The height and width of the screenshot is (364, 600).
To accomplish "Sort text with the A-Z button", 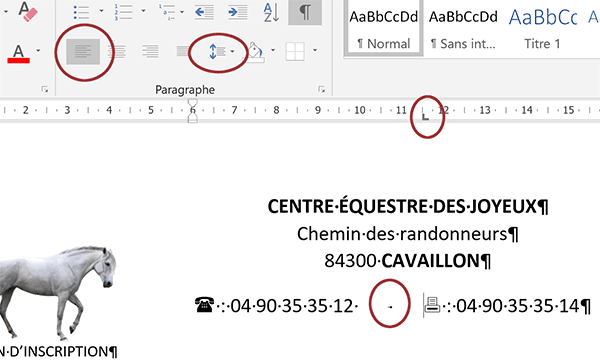I will tap(271, 12).
